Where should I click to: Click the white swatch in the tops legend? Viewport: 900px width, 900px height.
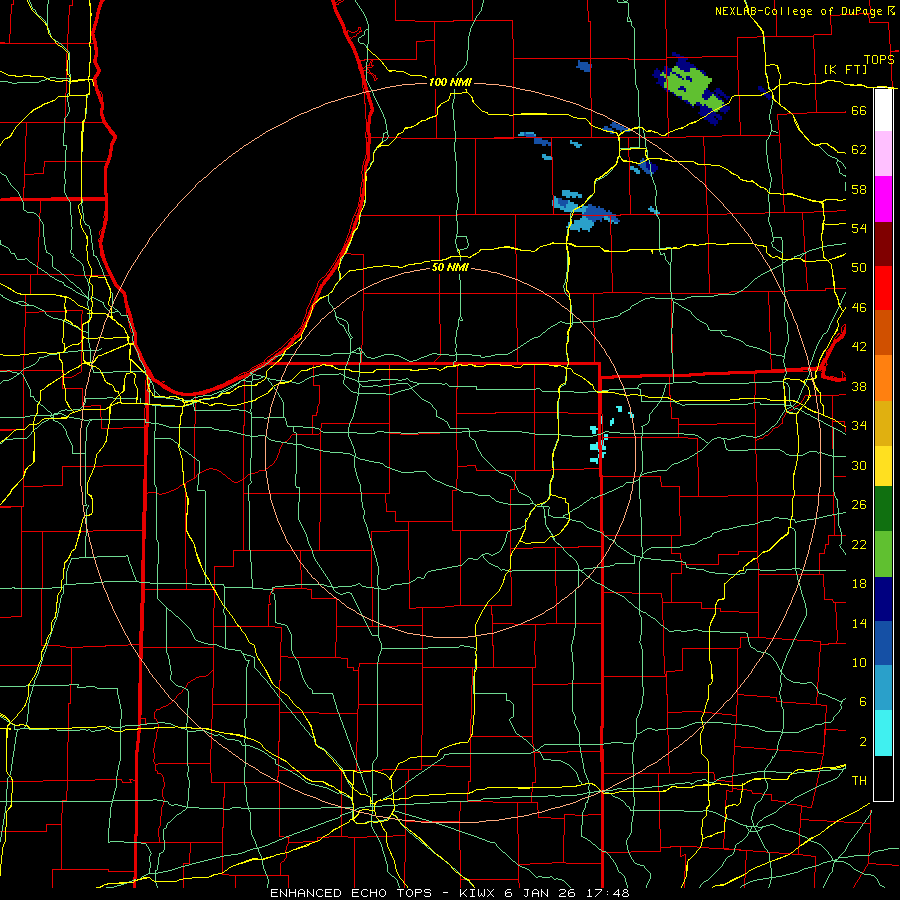pyautogui.click(x=883, y=110)
